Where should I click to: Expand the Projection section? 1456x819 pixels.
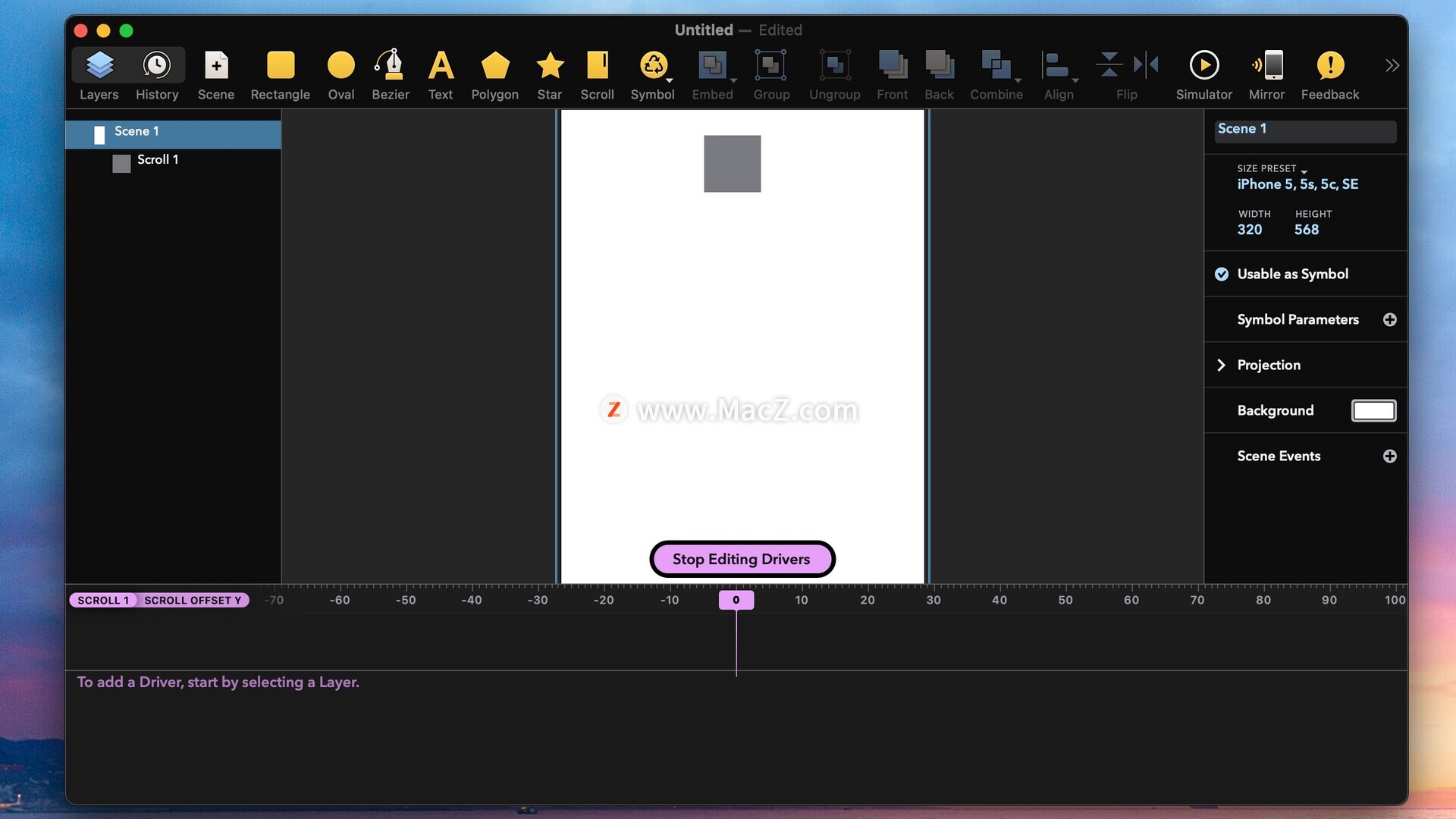point(1221,365)
